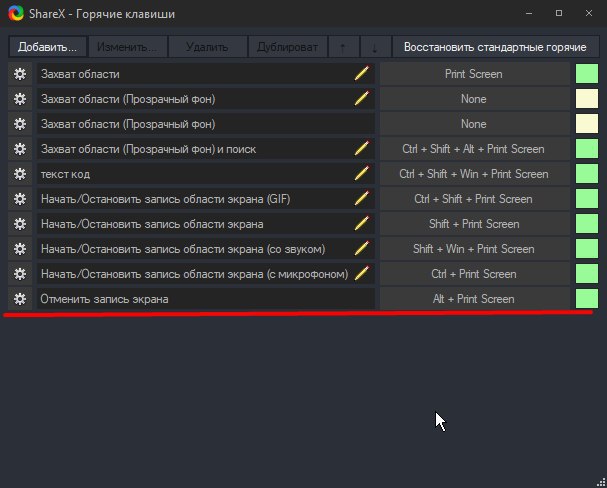Click green status square beside Shift + Print Screen hotkey
Image resolution: width=607 pixels, height=488 pixels.
[x=587, y=224]
